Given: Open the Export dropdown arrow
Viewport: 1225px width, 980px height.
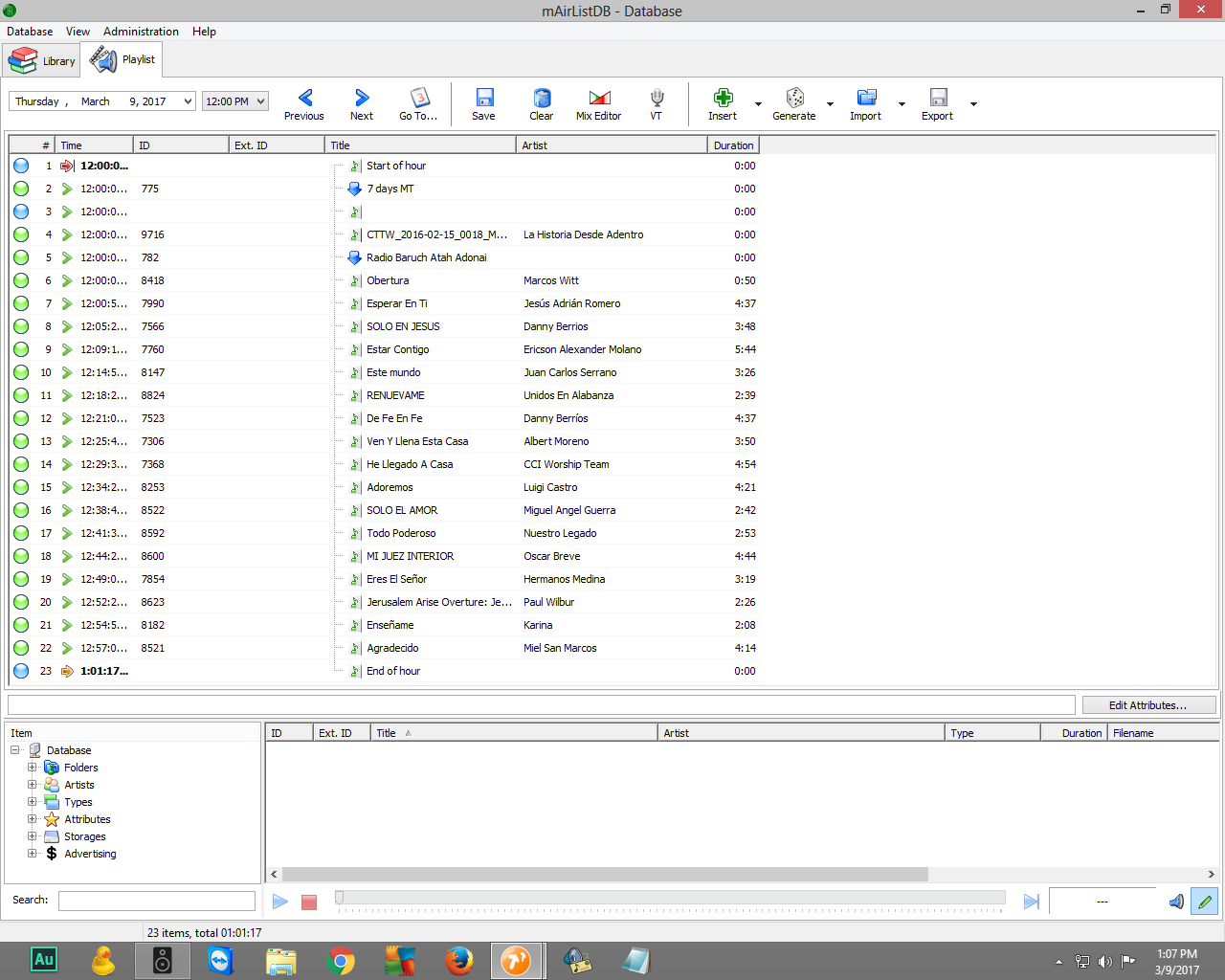Looking at the screenshot, I should click(973, 104).
